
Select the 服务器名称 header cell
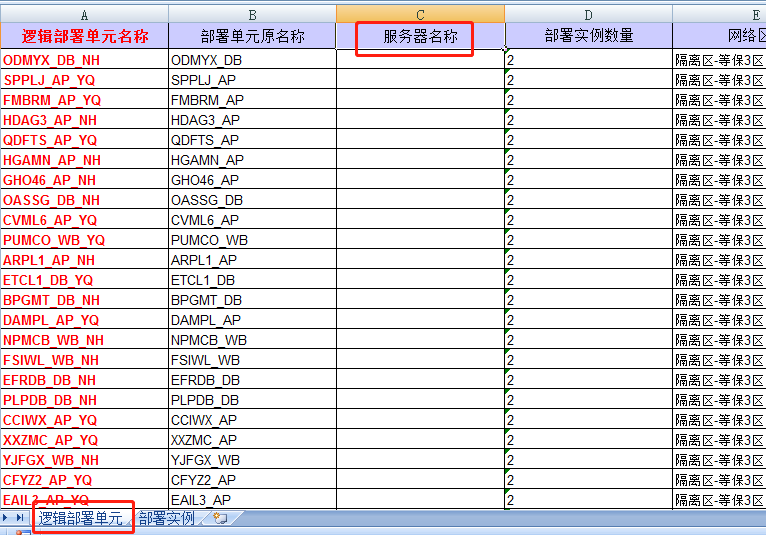(x=420, y=36)
